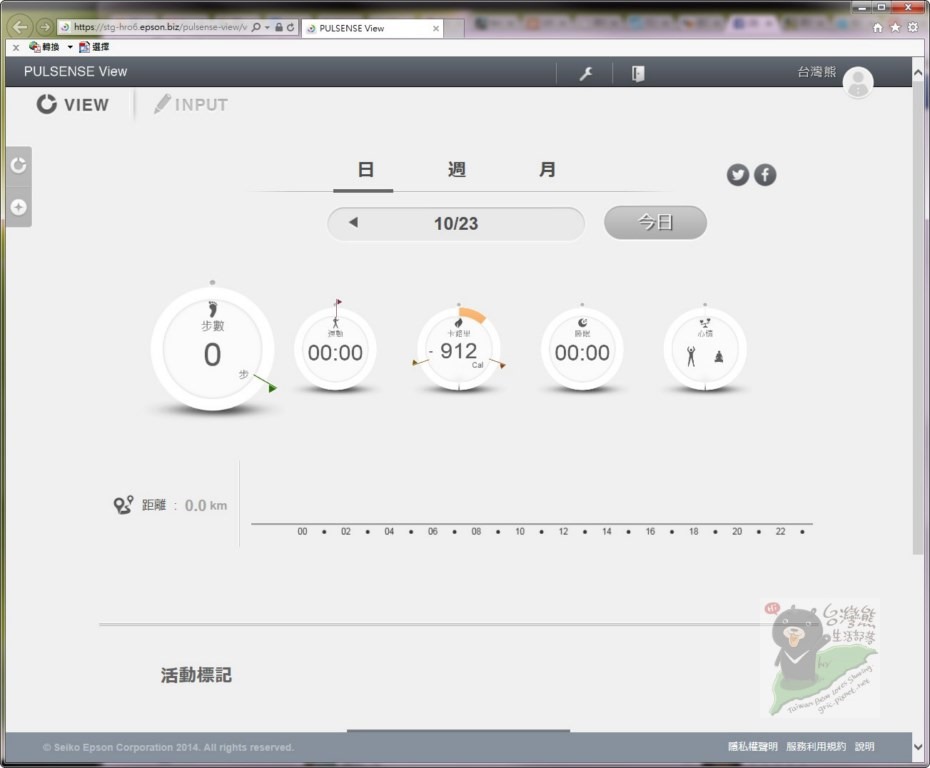Click the vertical scrollbar thumb
The width and height of the screenshot is (930, 768).
click(x=918, y=318)
